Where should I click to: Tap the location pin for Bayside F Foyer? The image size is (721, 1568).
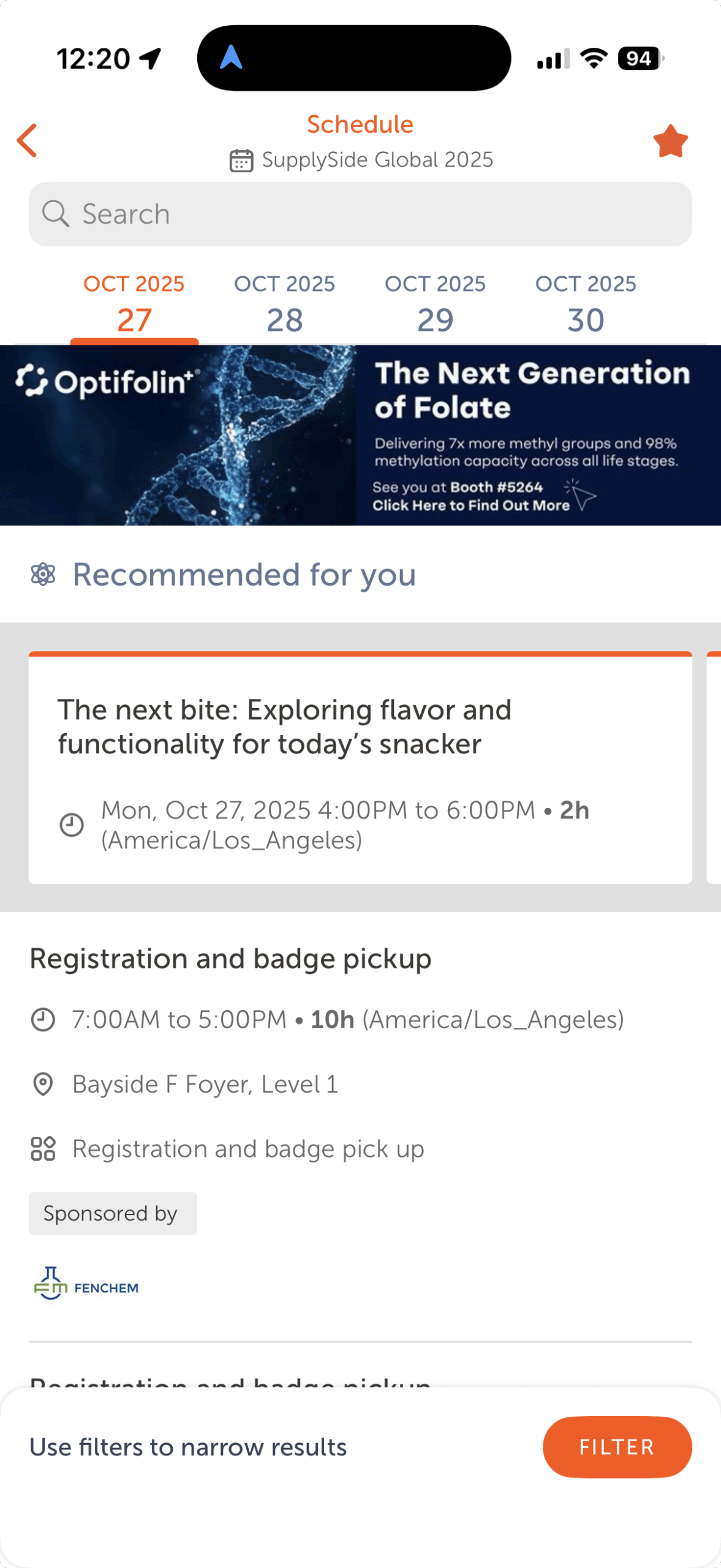43,1084
